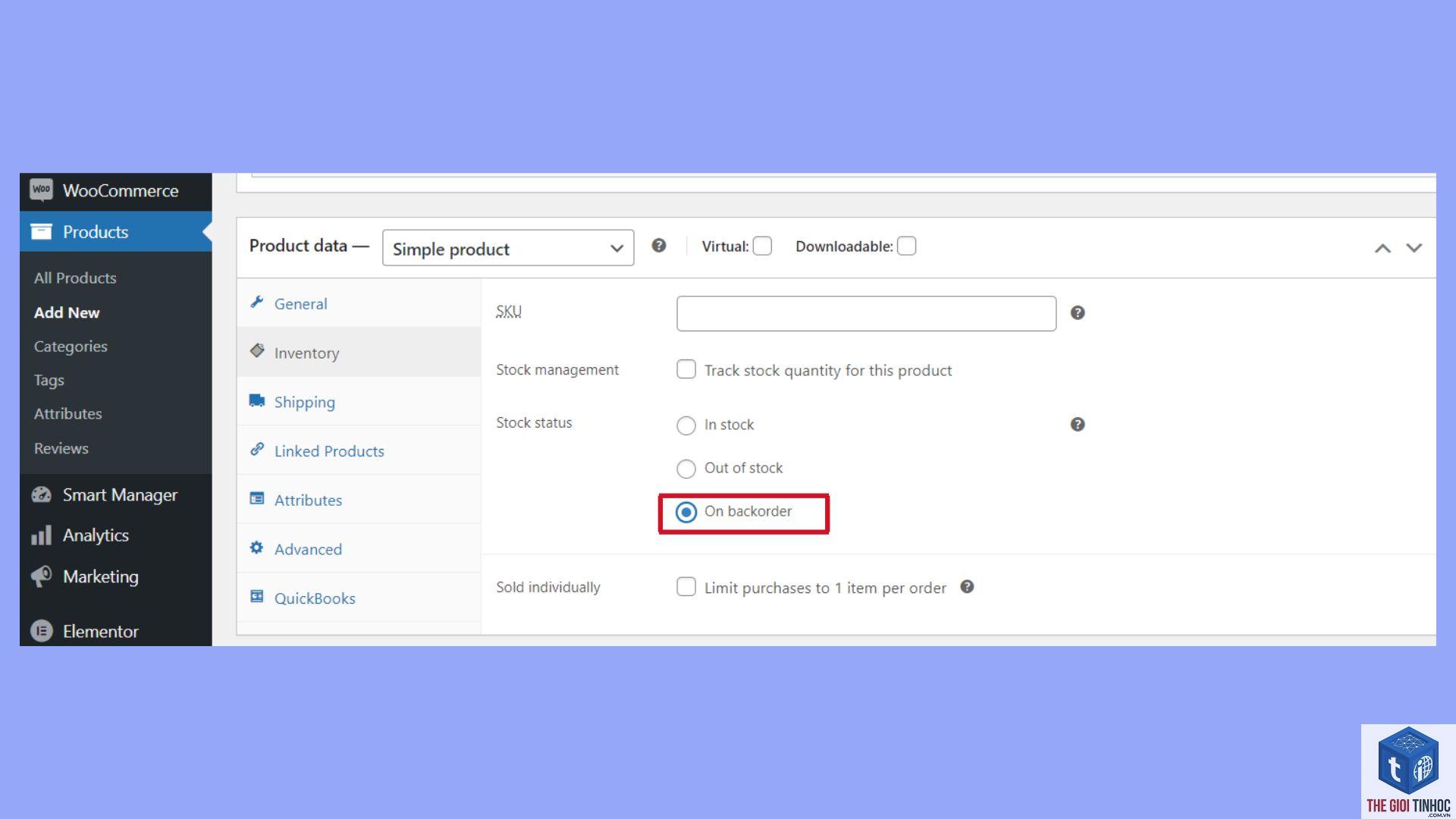
Task: Click the 'On backorder' option label
Action: click(748, 511)
